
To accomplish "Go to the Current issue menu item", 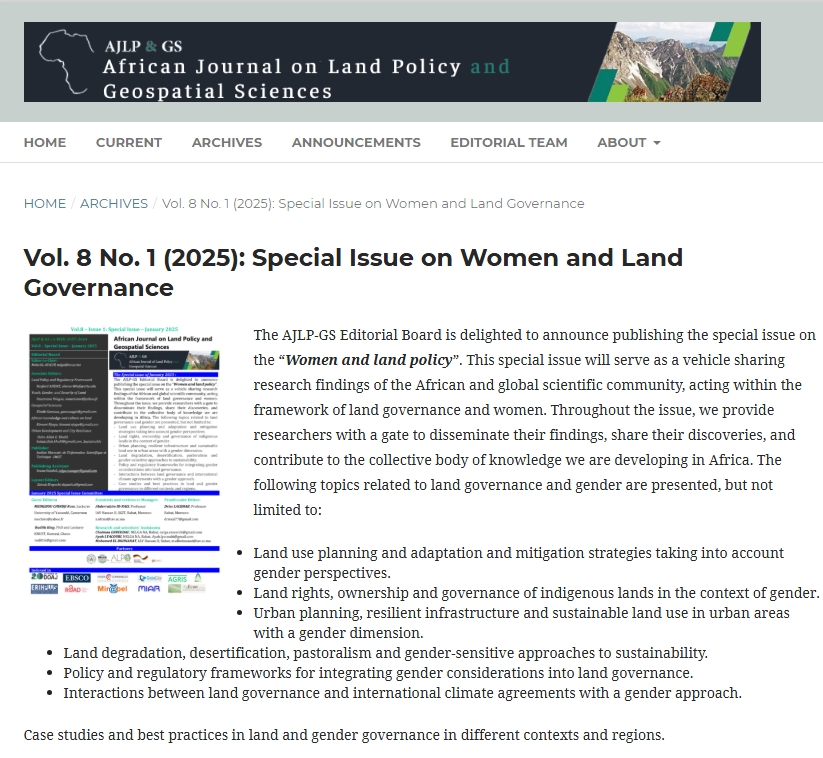I will click(129, 142).
